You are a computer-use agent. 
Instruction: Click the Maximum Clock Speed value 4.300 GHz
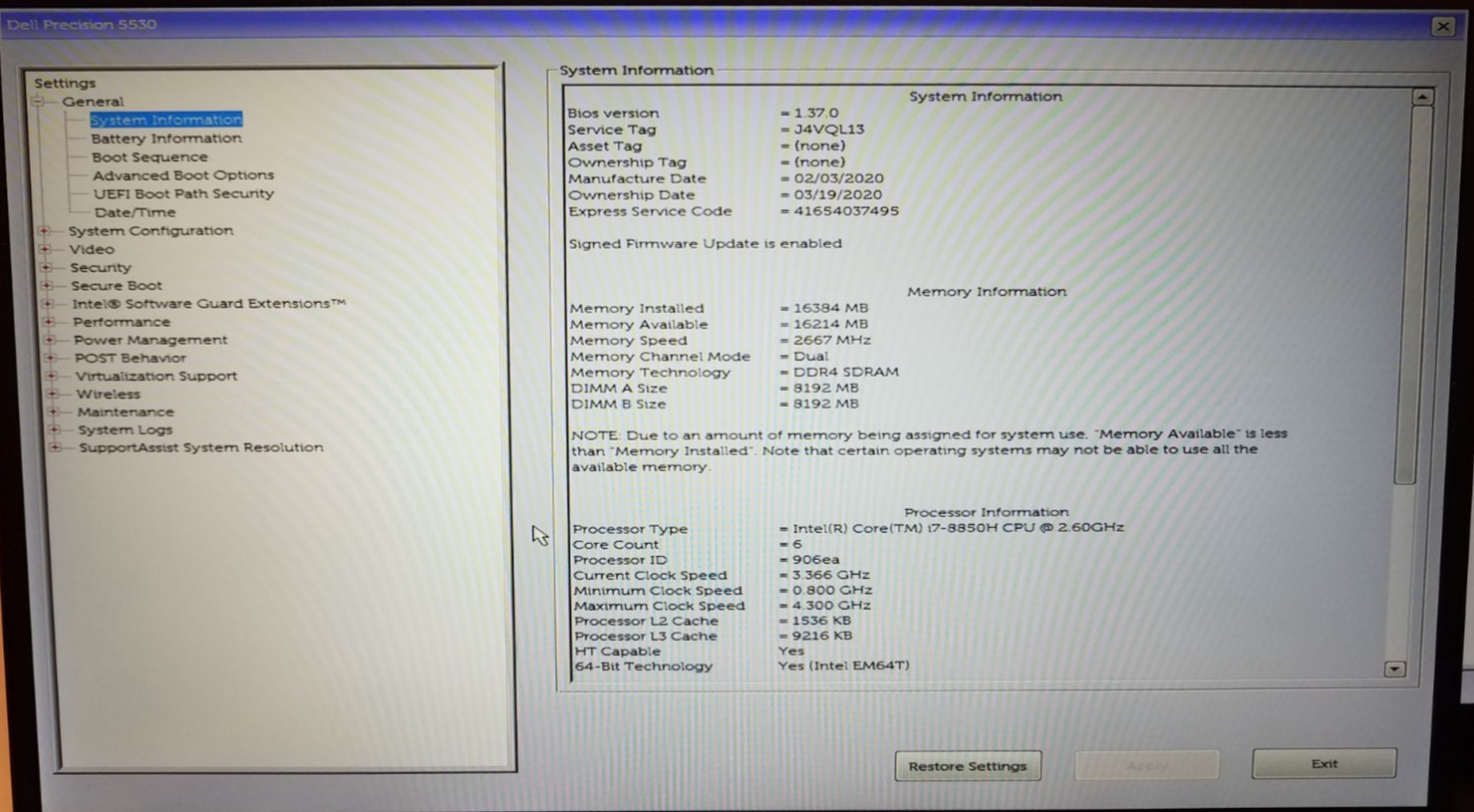tap(831, 605)
